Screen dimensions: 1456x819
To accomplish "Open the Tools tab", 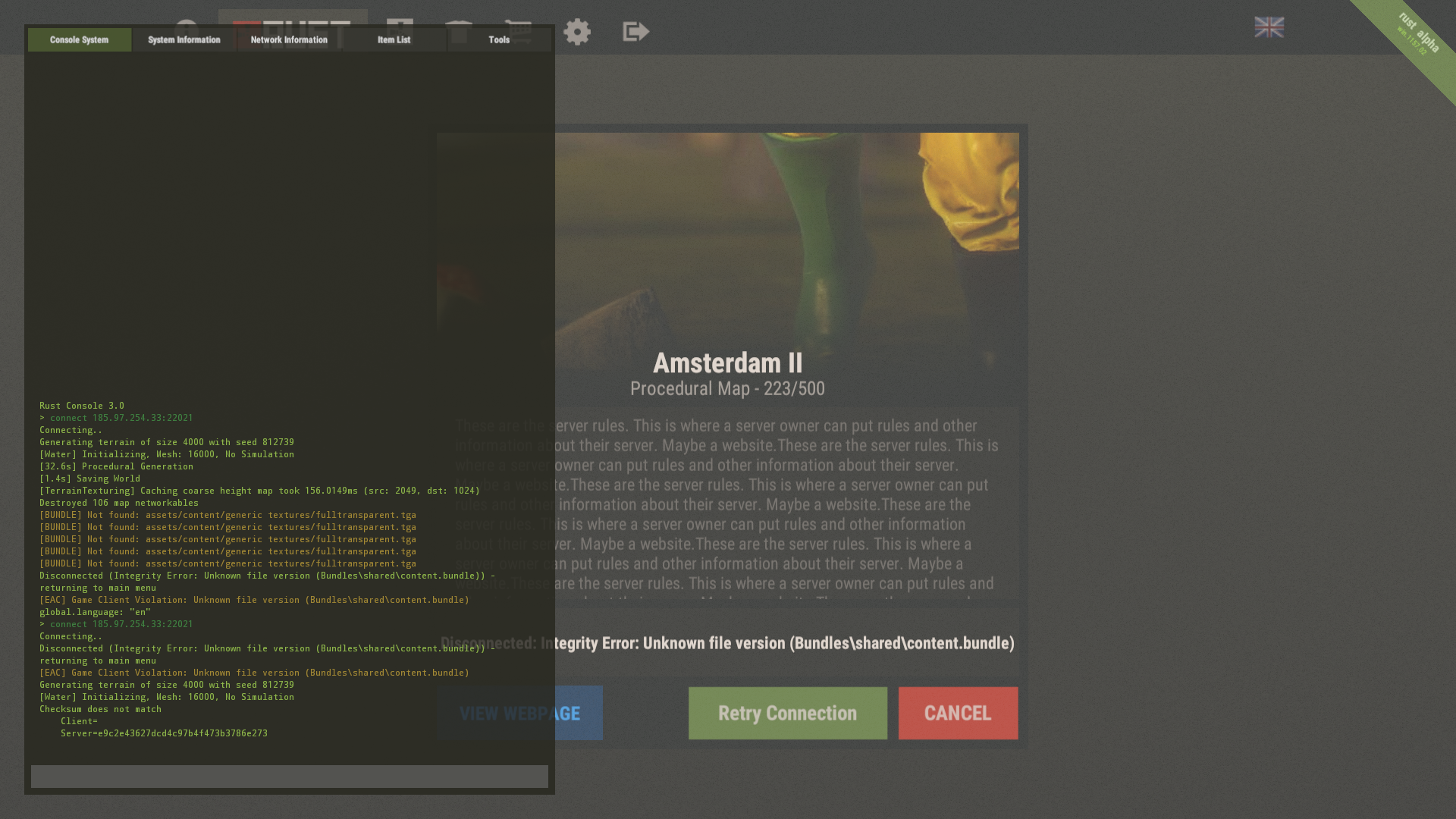I will [x=499, y=39].
